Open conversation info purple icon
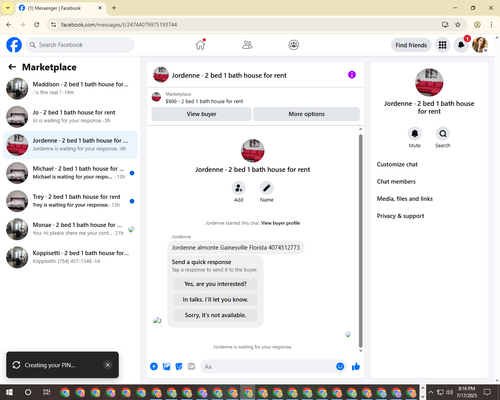 (x=352, y=75)
